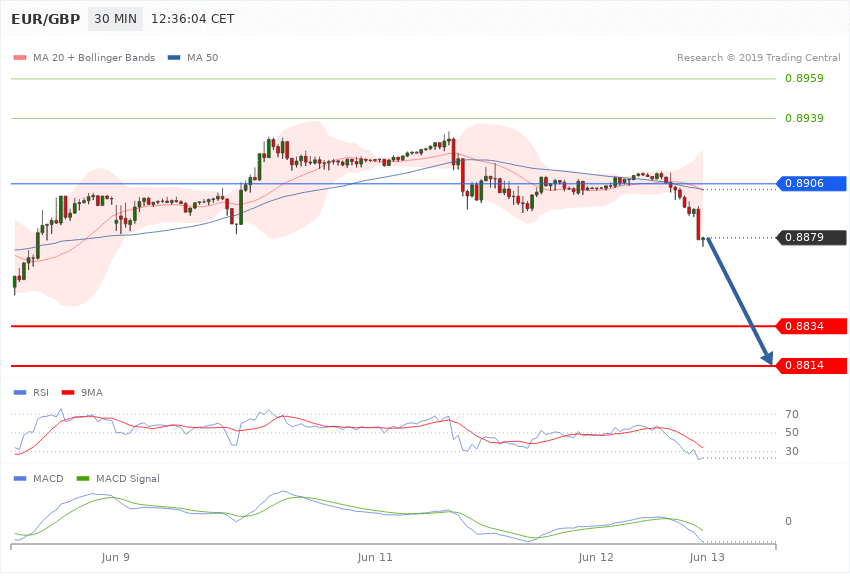Click the MA 50 legend label
Image resolution: width=850 pixels, height=576 pixels.
[x=202, y=57]
